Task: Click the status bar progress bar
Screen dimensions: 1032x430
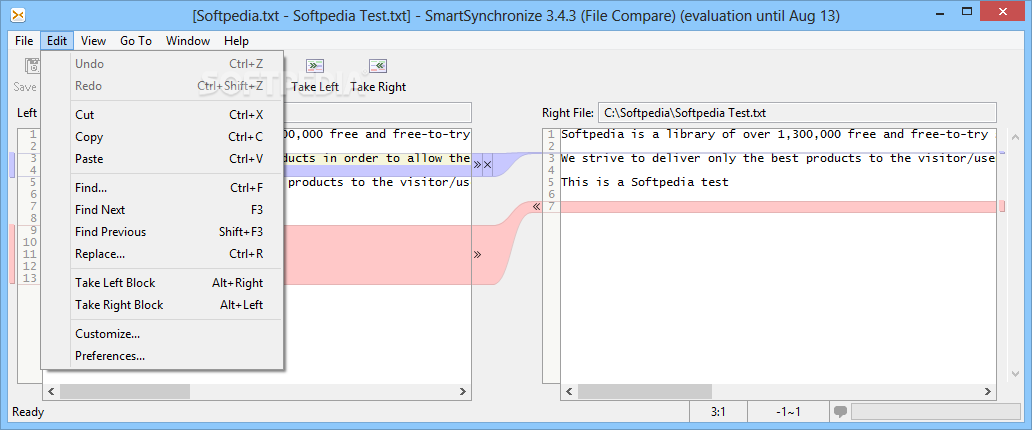Action: (x=935, y=412)
